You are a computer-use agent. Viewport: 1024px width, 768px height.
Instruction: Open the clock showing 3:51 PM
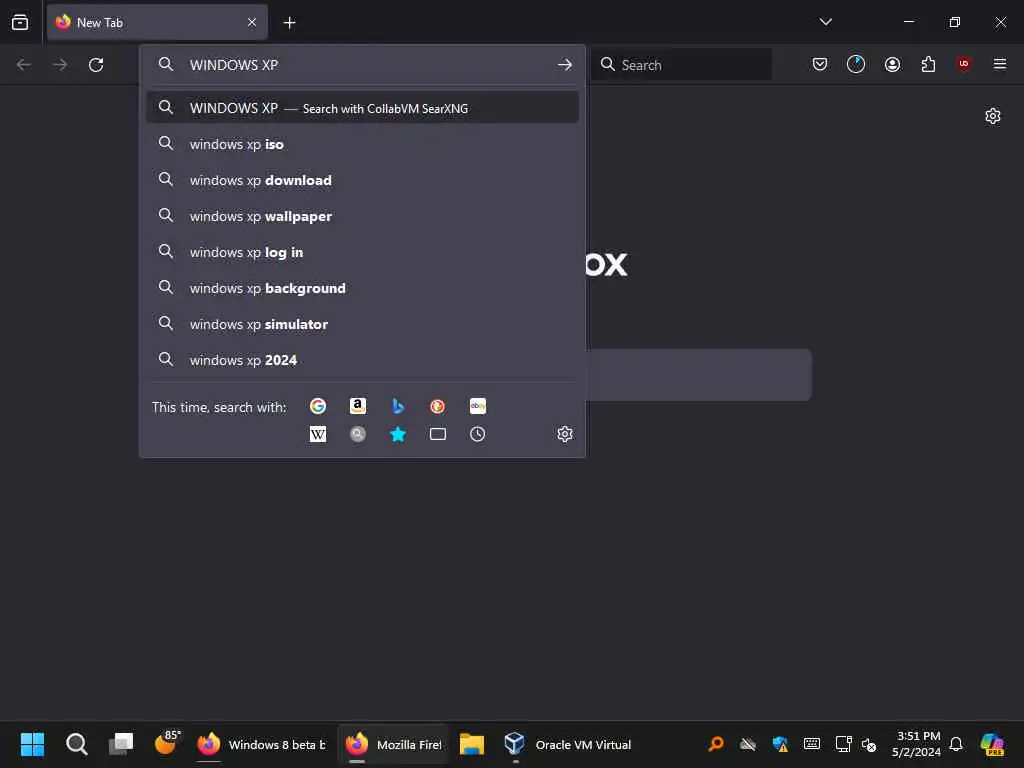click(917, 744)
